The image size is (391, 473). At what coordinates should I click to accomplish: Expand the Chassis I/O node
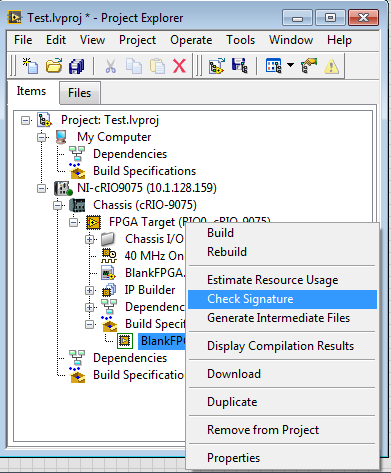[x=89, y=239]
